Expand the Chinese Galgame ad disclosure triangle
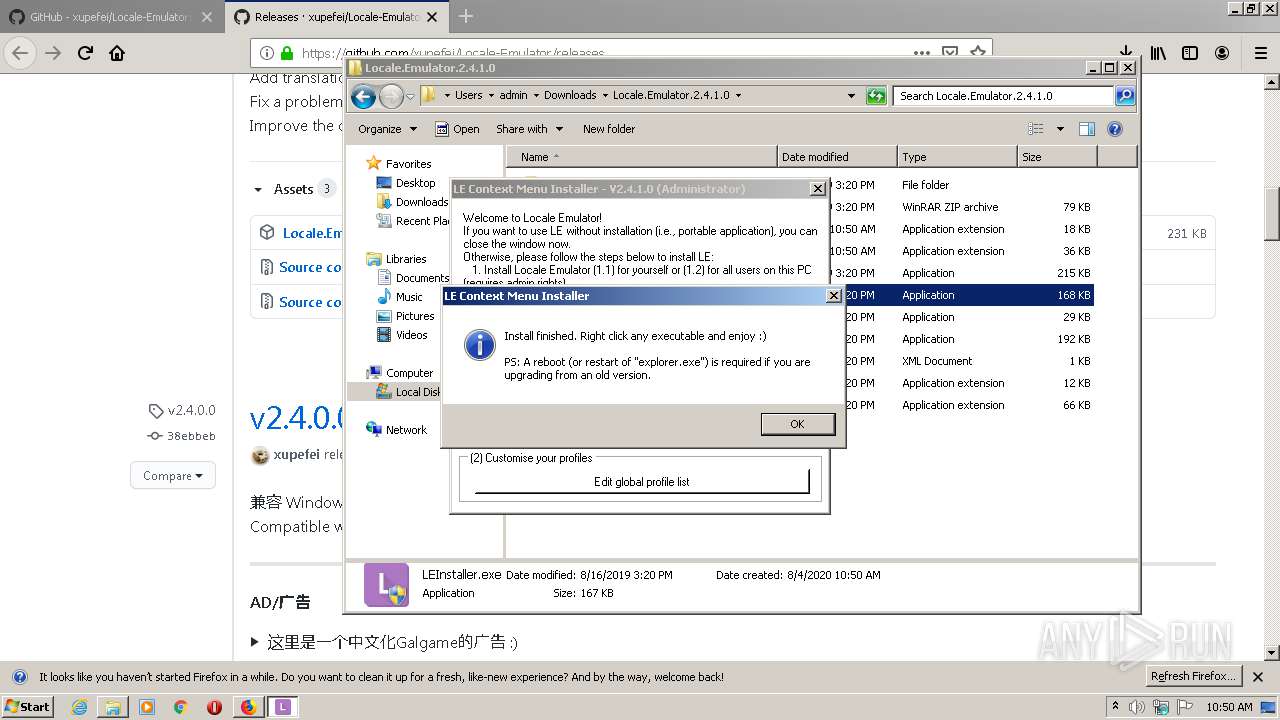This screenshot has width=1280, height=720. pyautogui.click(x=255, y=642)
